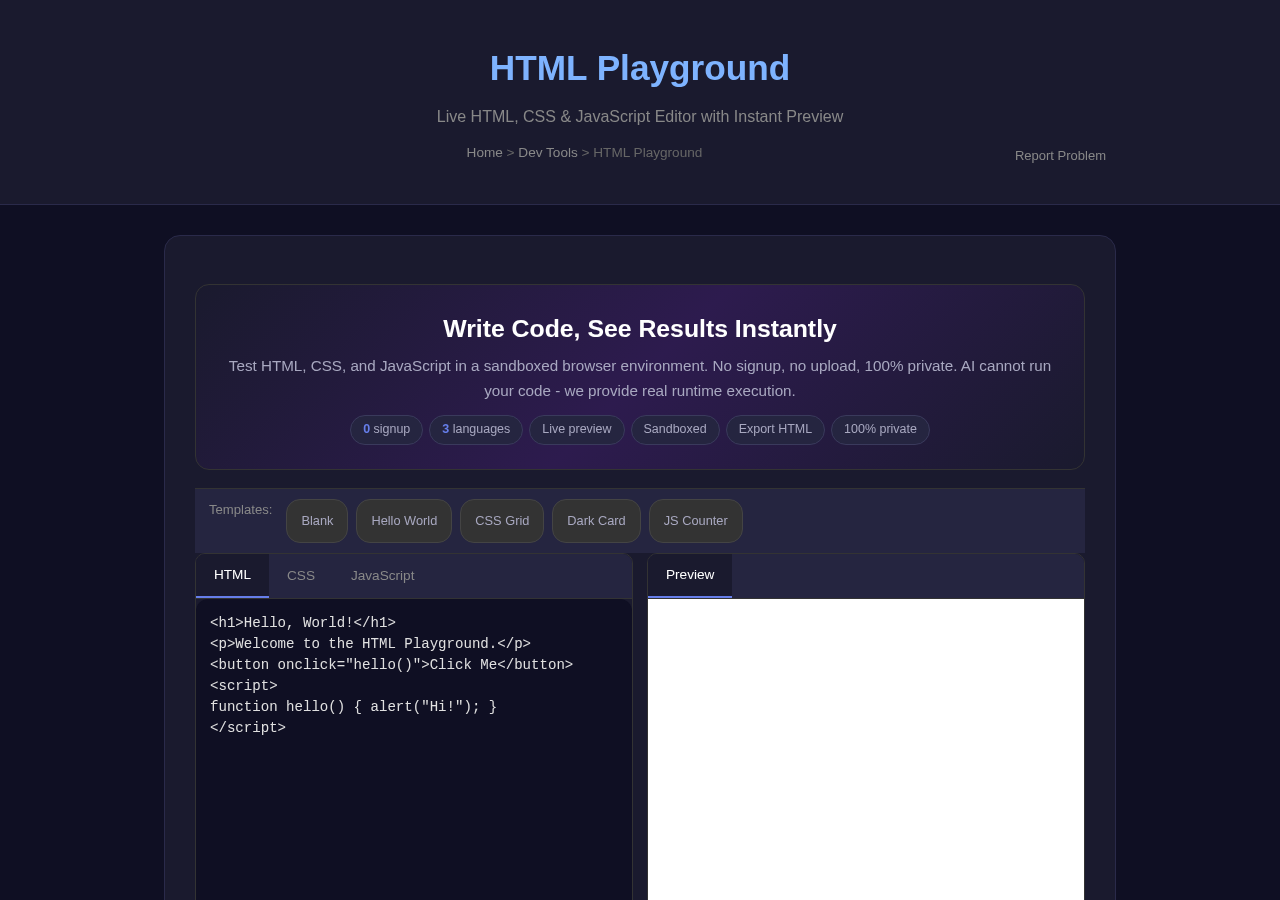Click 'Write Code, See Results Instantly' heading
This screenshot has width=1280, height=900.
(640, 329)
